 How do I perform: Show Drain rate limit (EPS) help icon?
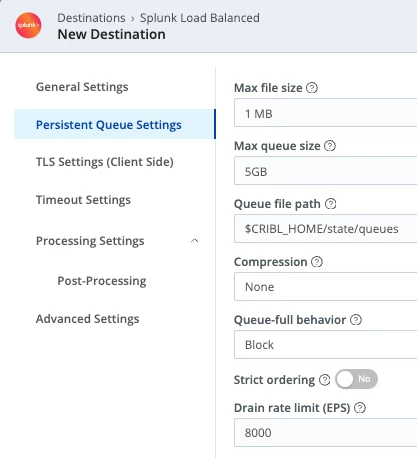[x=360, y=408]
